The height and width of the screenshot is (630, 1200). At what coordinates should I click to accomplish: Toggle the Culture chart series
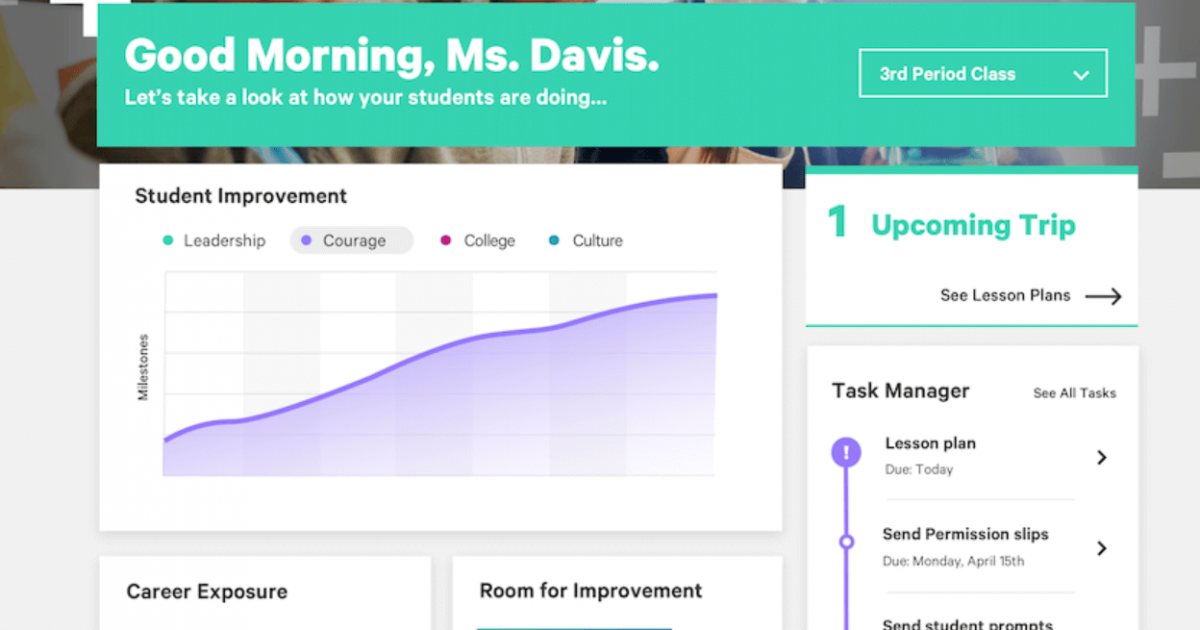point(586,241)
